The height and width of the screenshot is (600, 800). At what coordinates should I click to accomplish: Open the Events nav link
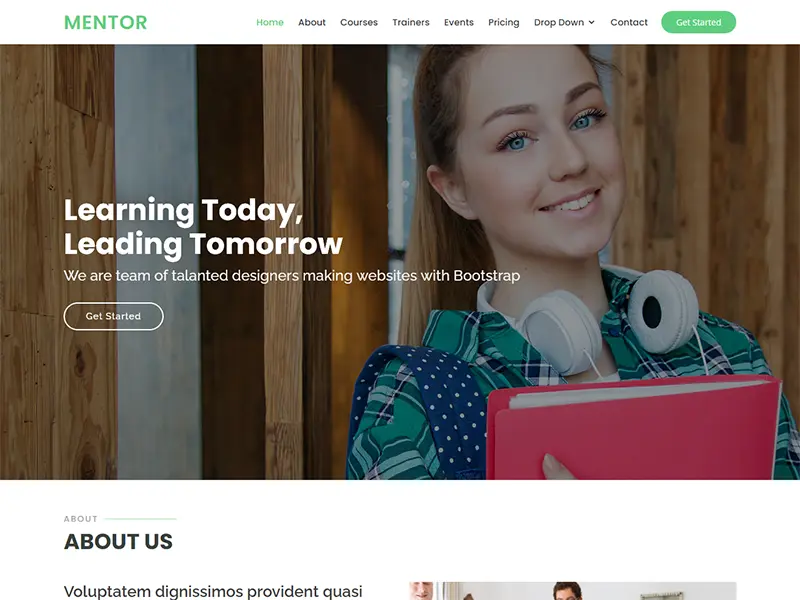(x=459, y=22)
